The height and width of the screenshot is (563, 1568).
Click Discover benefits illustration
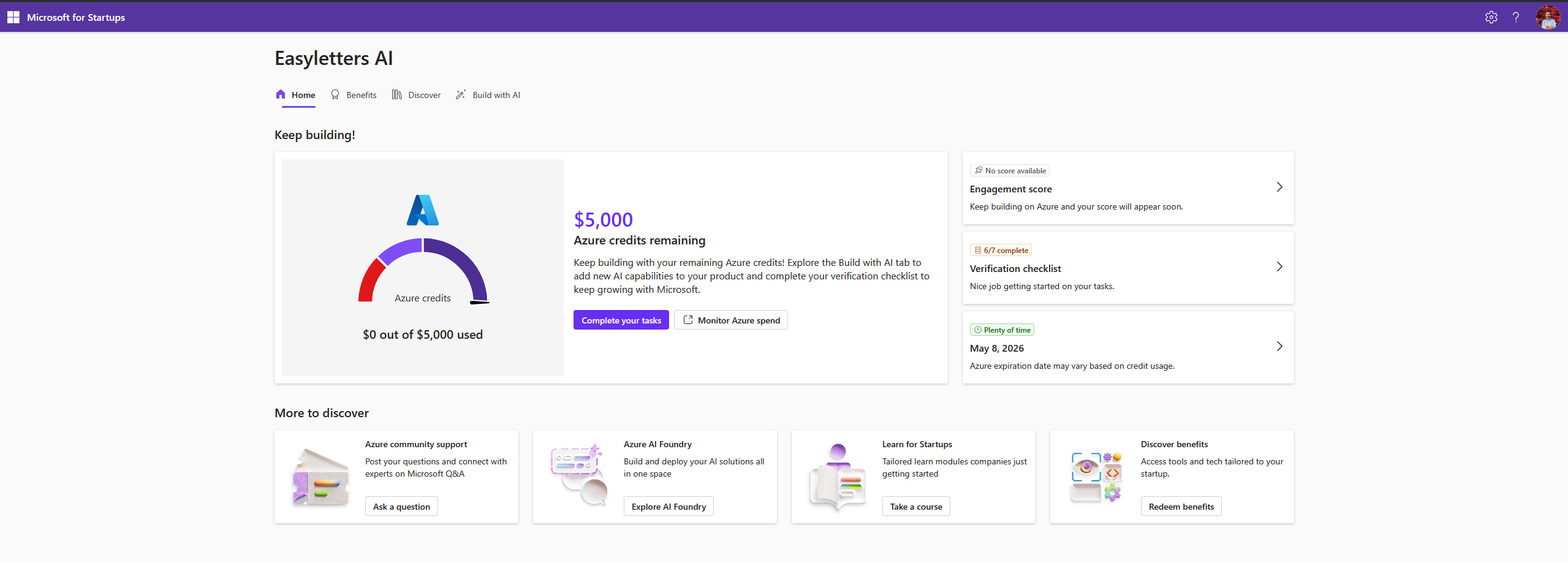pos(1096,477)
